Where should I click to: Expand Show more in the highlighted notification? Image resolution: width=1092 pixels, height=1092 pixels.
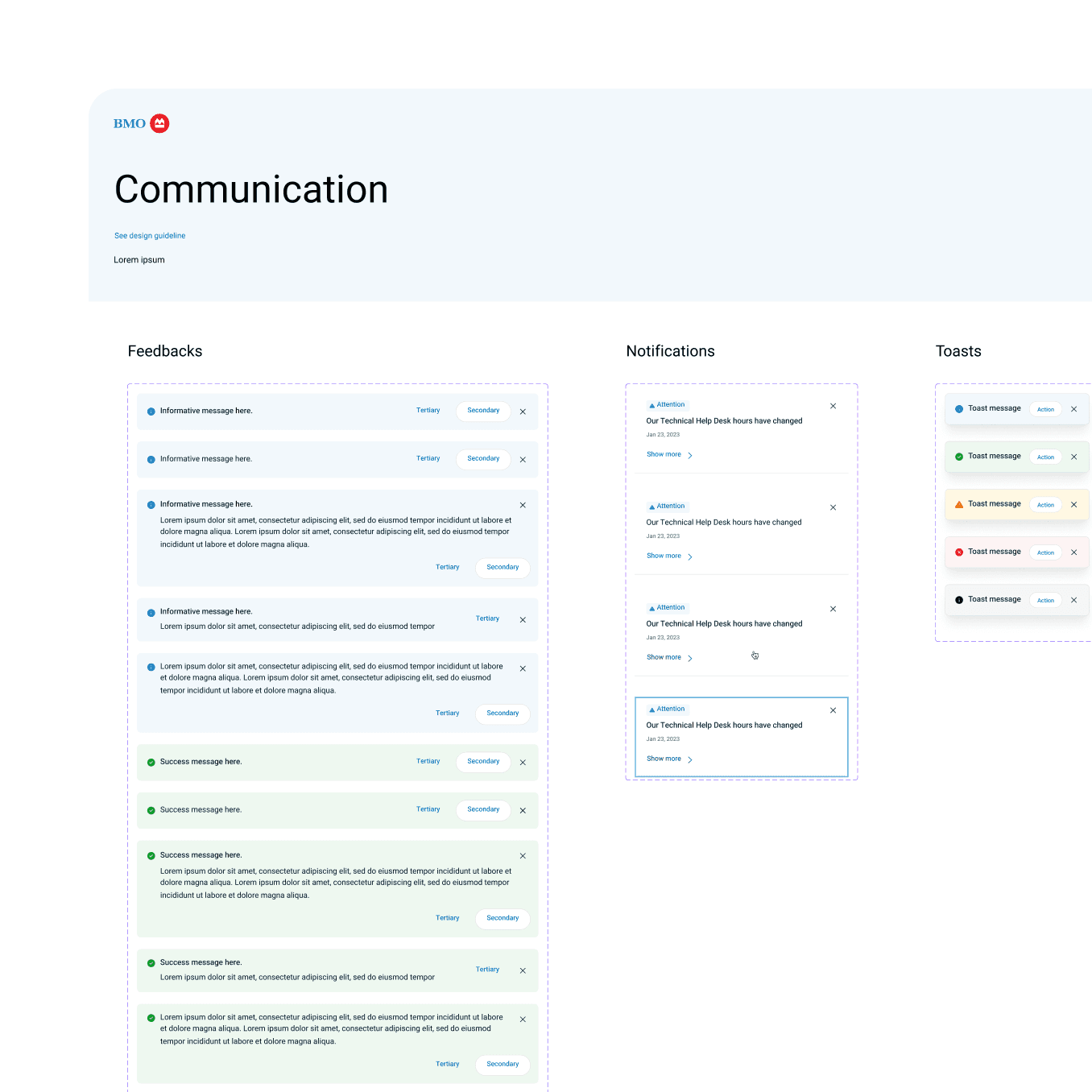tap(664, 759)
